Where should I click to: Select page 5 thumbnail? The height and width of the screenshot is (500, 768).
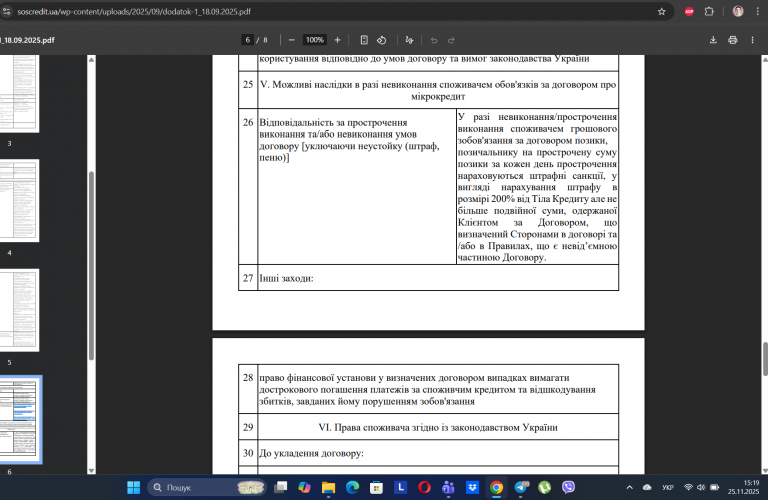[x=19, y=310]
